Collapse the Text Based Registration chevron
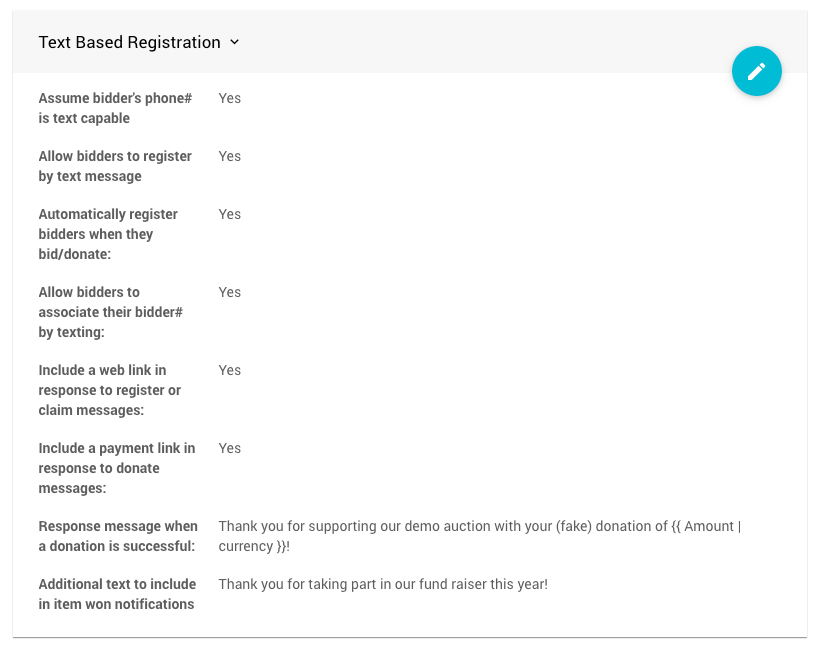819x646 pixels. tap(235, 42)
